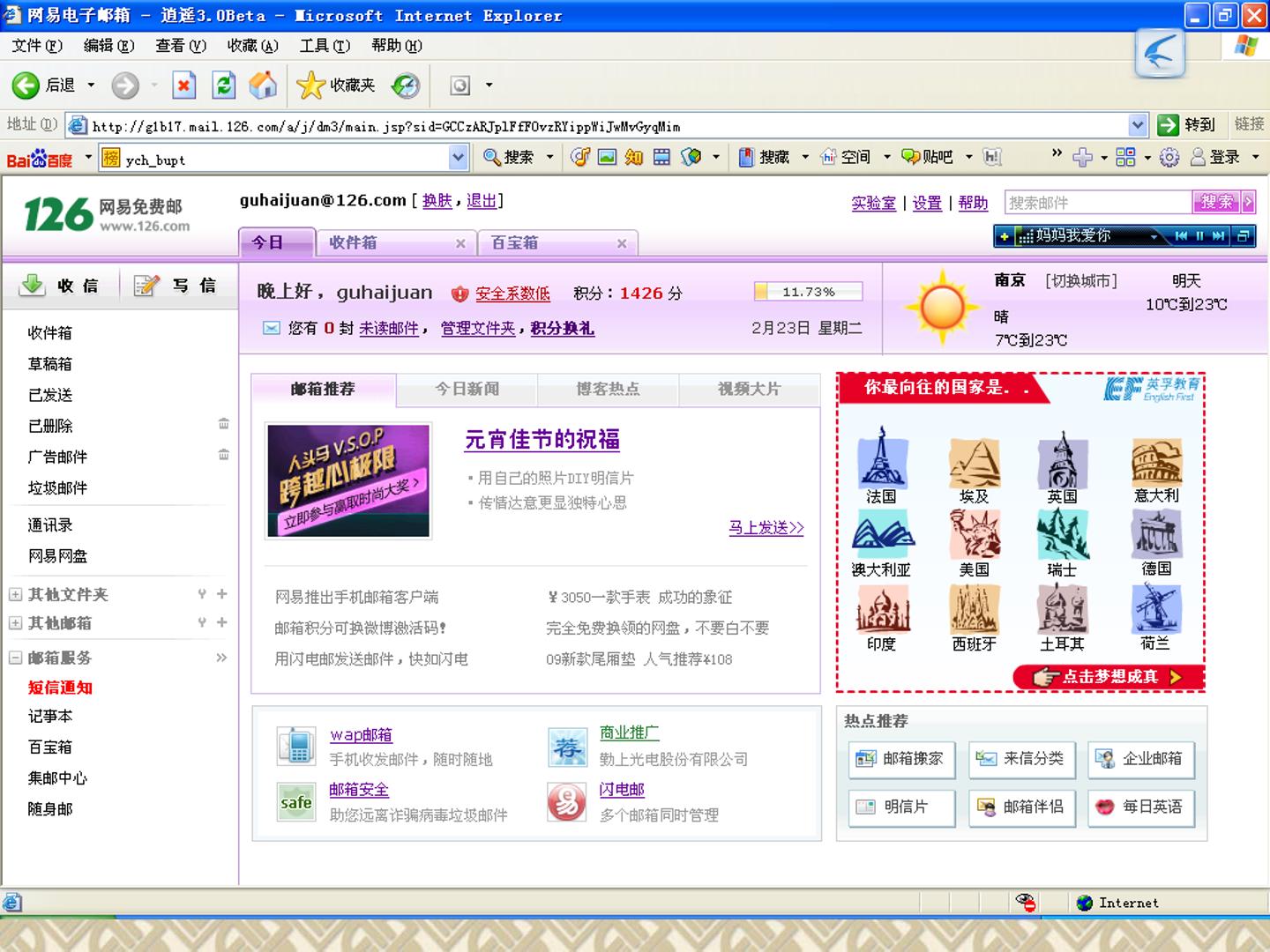The height and width of the screenshot is (952, 1270).
Task: Click the 搜索邮件 search input field
Action: (x=1098, y=203)
